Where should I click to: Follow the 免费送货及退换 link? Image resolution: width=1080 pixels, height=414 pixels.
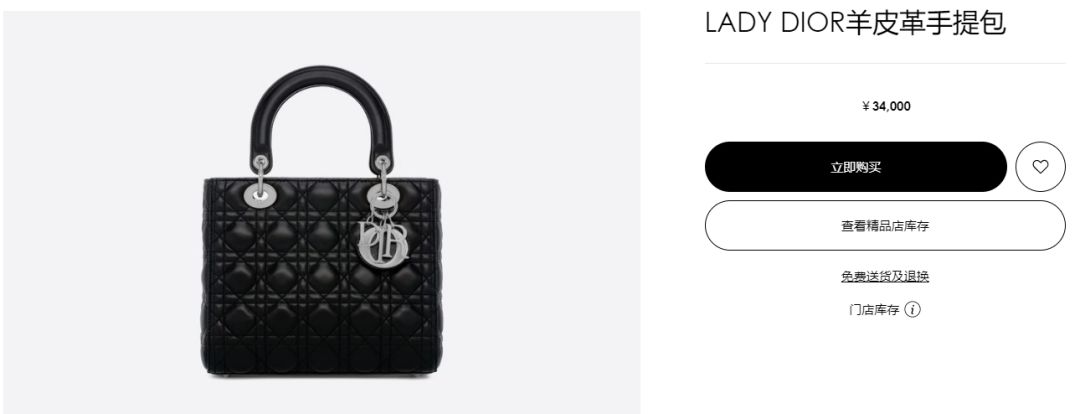coord(885,276)
